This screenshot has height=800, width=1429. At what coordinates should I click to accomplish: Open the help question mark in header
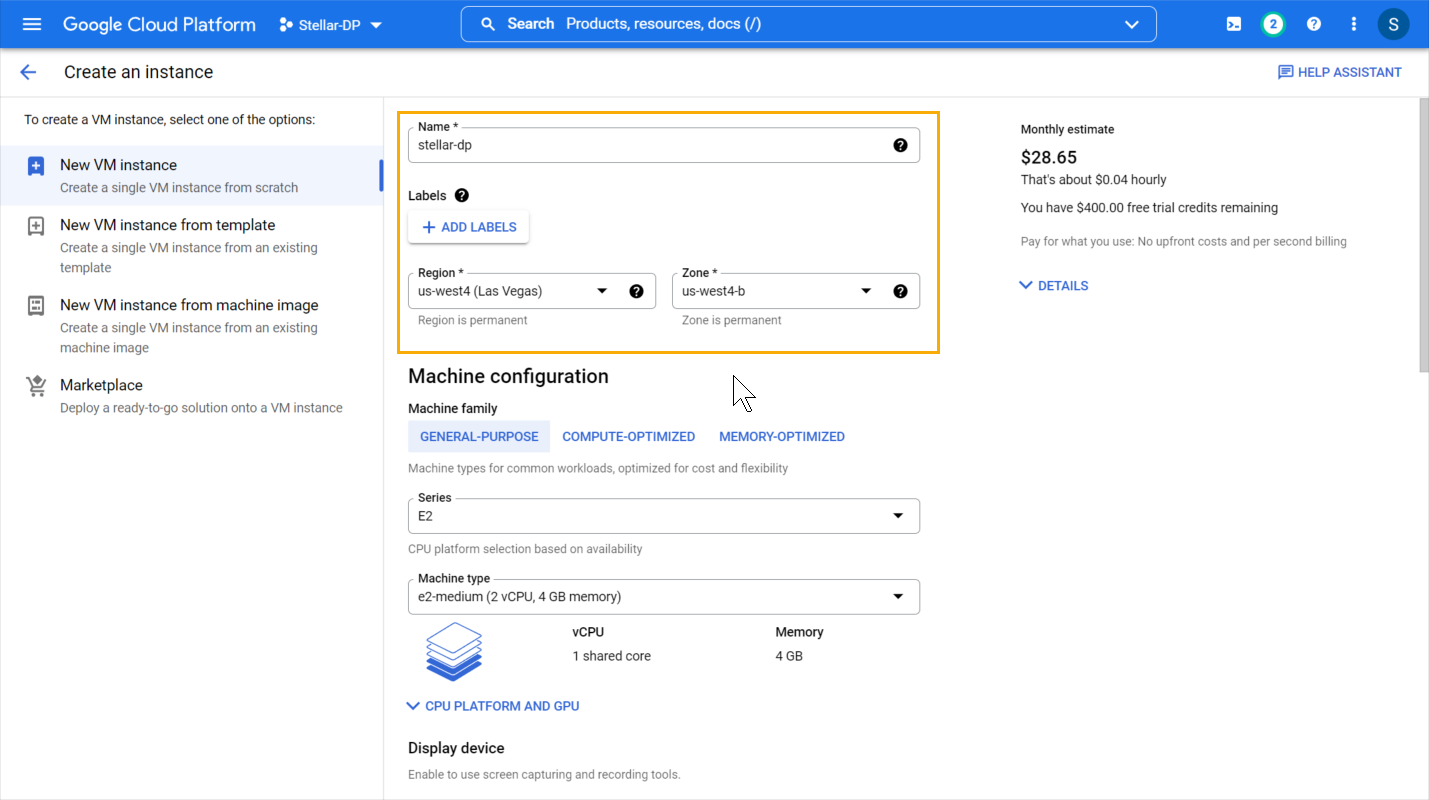[x=1314, y=24]
